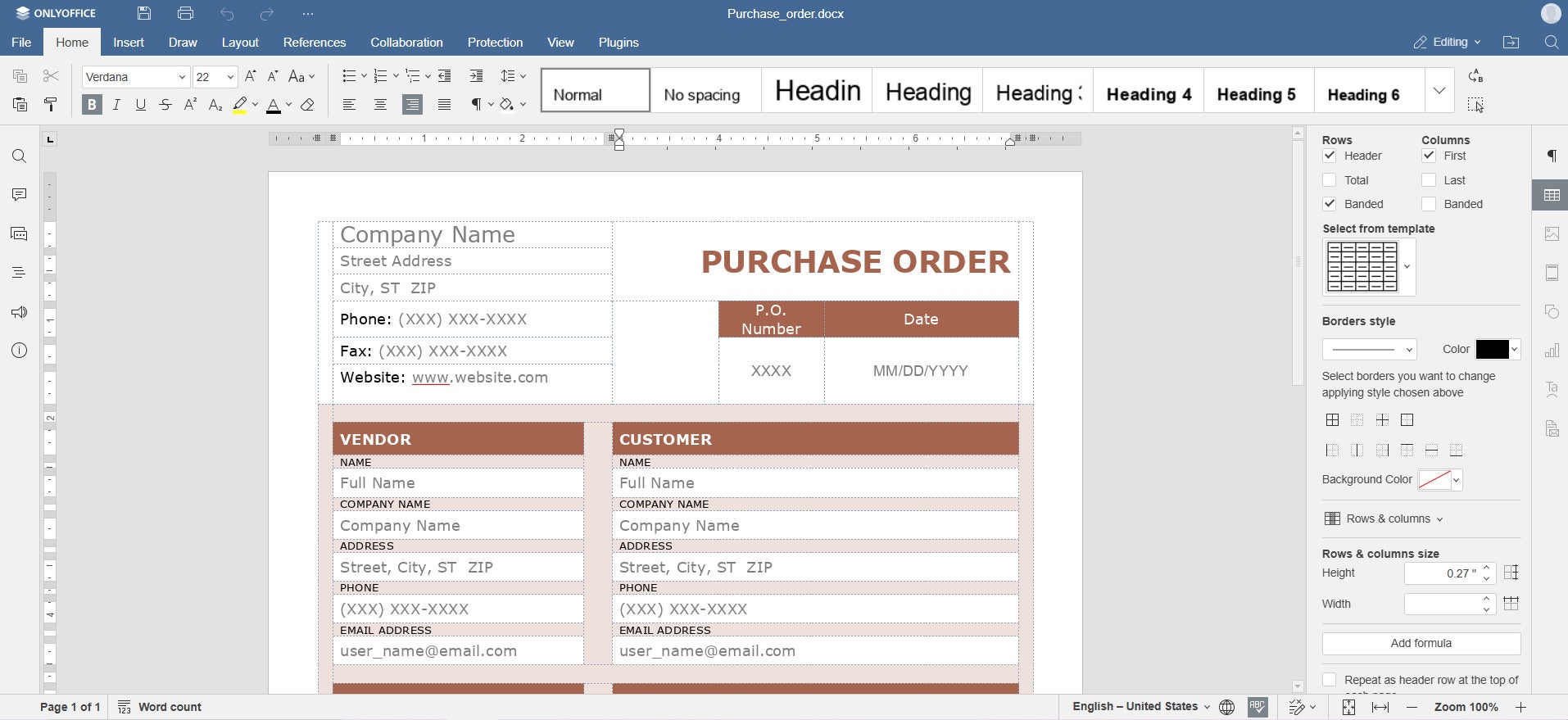Viewport: 1568px width, 720px height.
Task: Open the Borders style line dropdown
Action: click(x=1369, y=350)
